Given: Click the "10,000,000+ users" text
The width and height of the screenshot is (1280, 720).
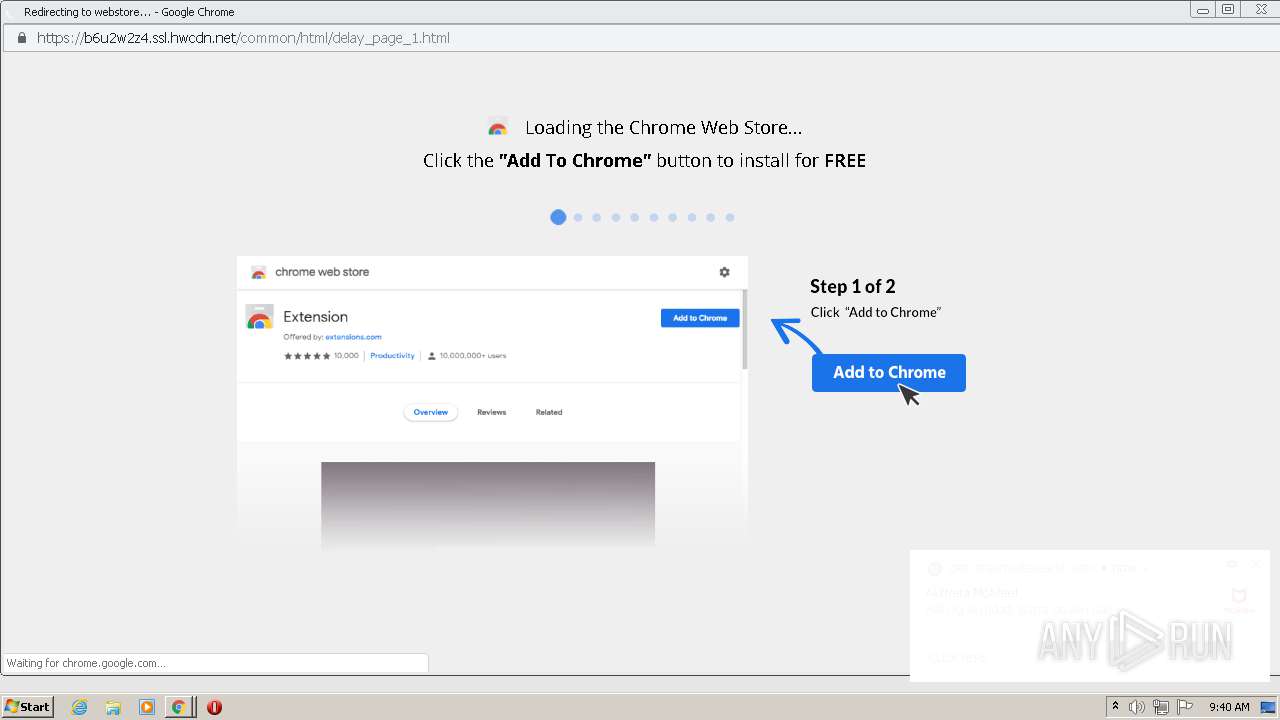Looking at the screenshot, I should 473,355.
